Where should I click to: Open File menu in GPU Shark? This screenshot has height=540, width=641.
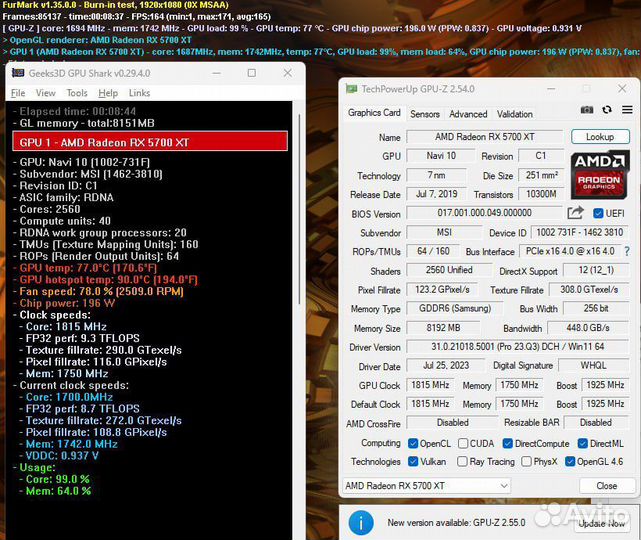tap(18, 93)
